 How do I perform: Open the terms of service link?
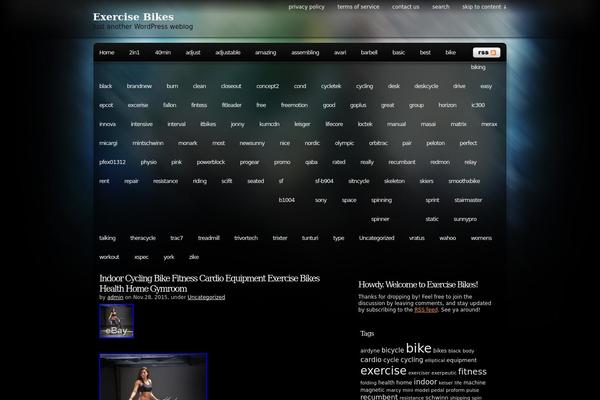[x=358, y=7]
